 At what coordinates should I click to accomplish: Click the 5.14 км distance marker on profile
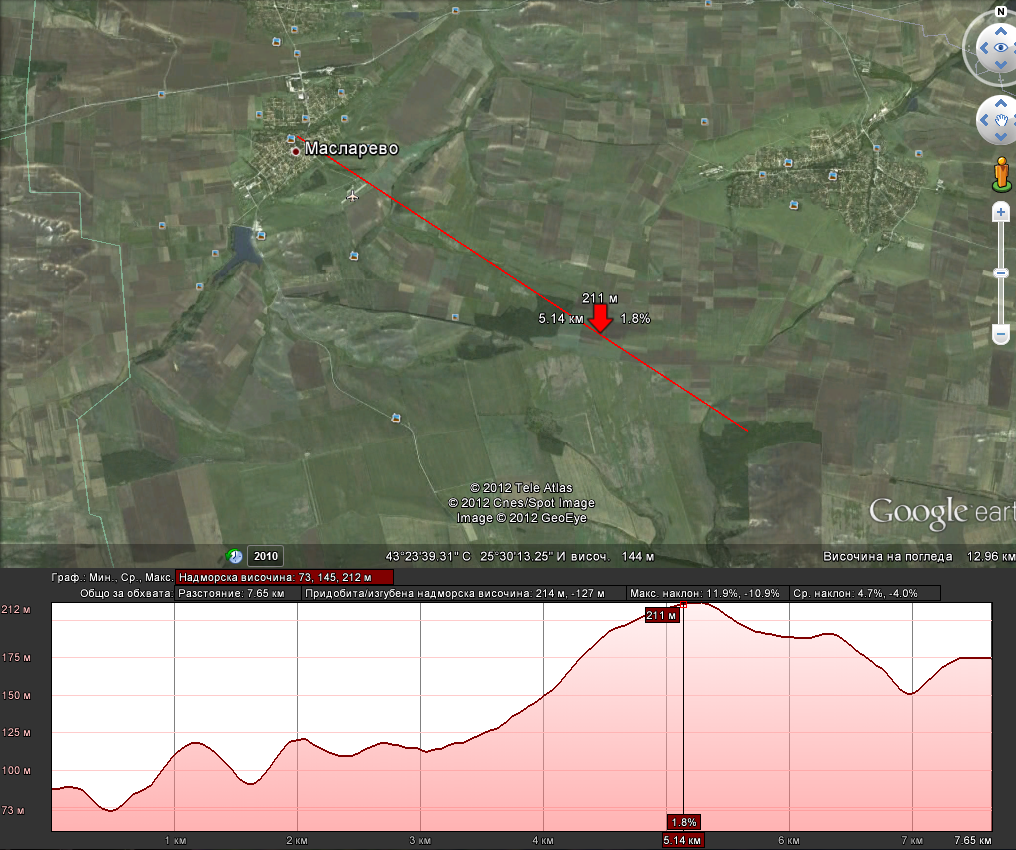pyautogui.click(x=684, y=840)
